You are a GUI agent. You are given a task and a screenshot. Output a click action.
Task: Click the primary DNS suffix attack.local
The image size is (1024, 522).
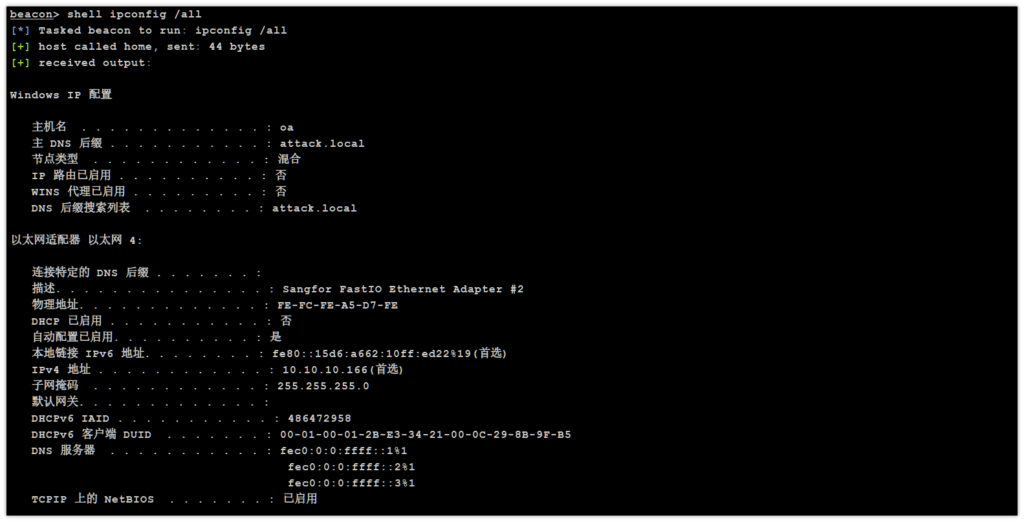(322, 143)
